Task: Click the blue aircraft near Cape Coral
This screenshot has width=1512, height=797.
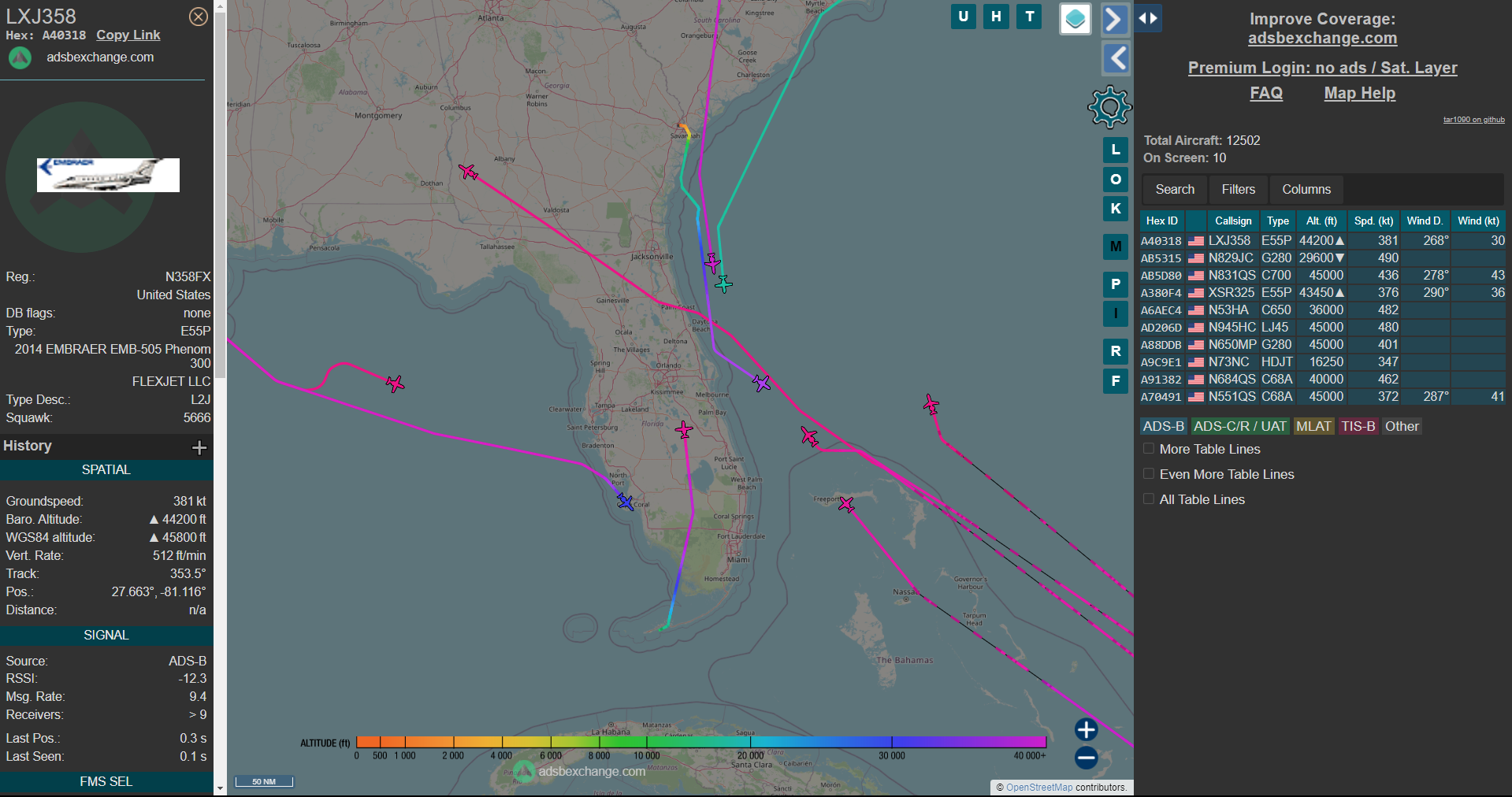Action: (625, 502)
